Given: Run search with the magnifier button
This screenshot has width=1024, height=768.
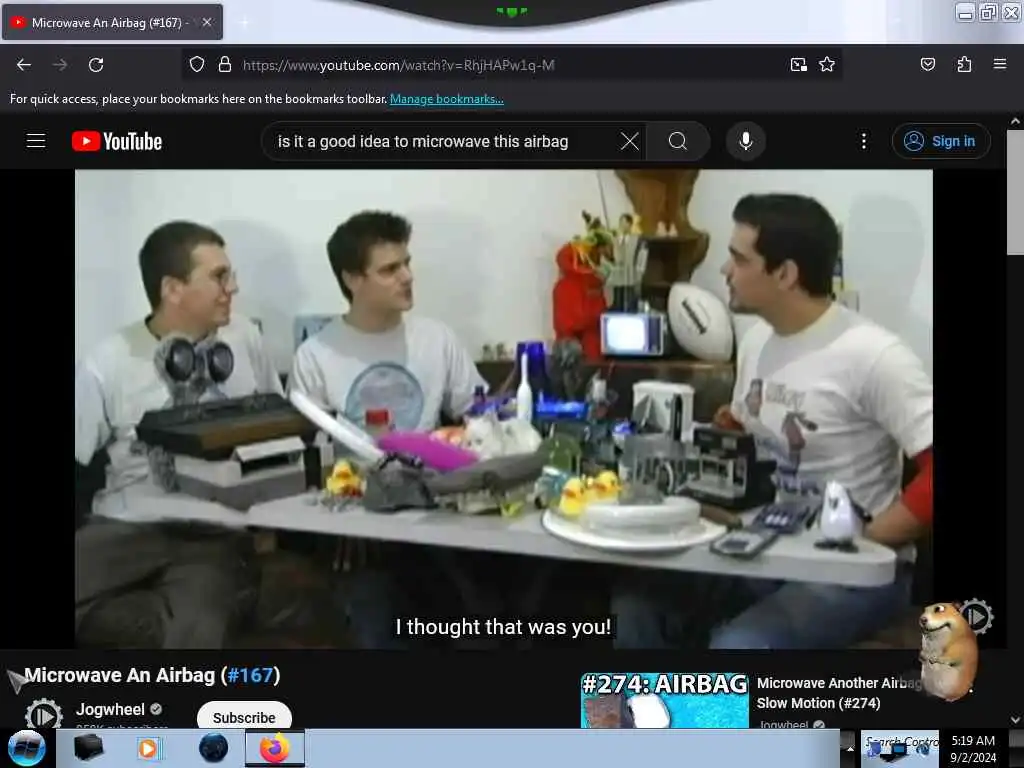Looking at the screenshot, I should [x=678, y=141].
